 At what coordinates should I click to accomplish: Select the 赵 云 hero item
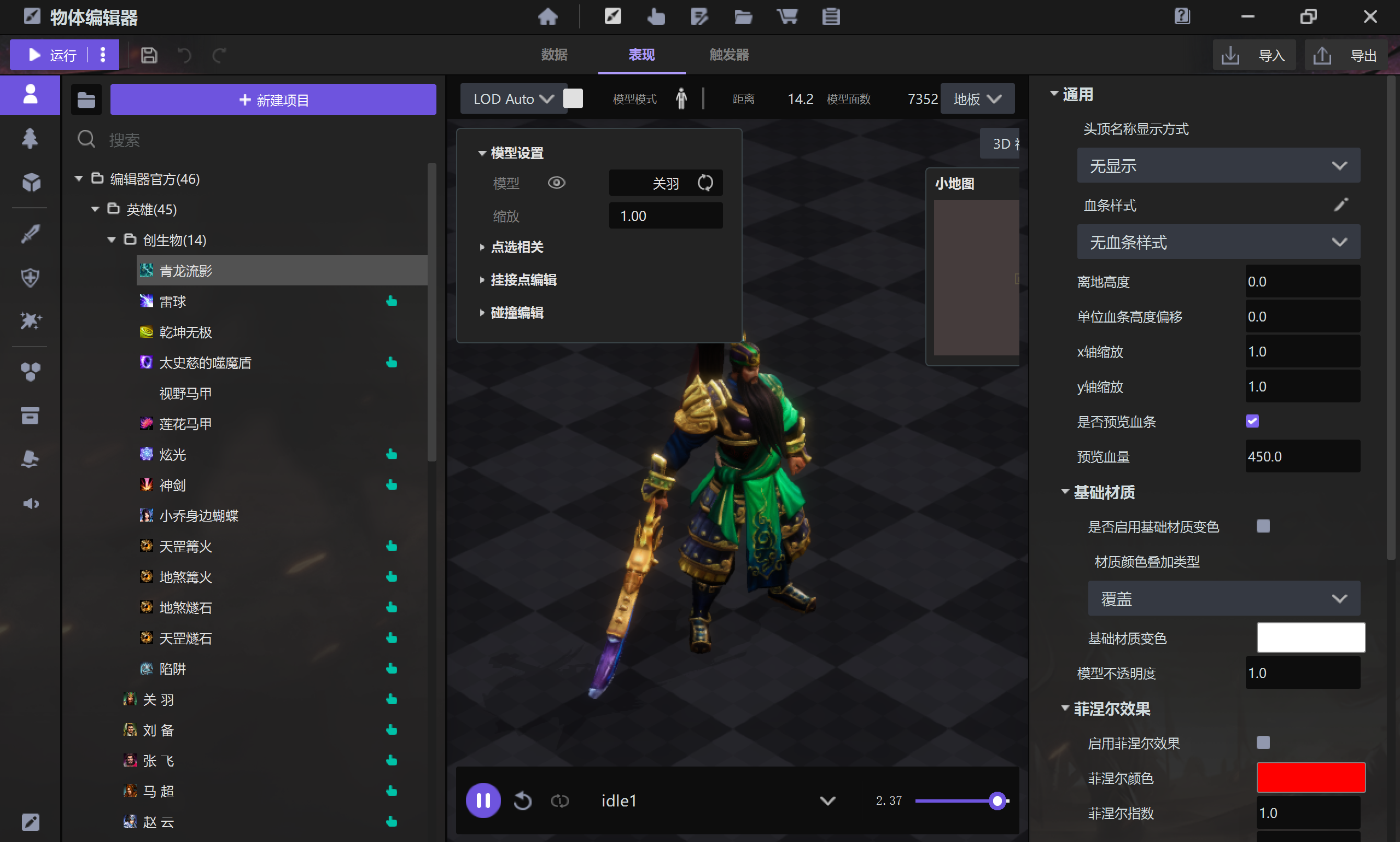point(274,822)
